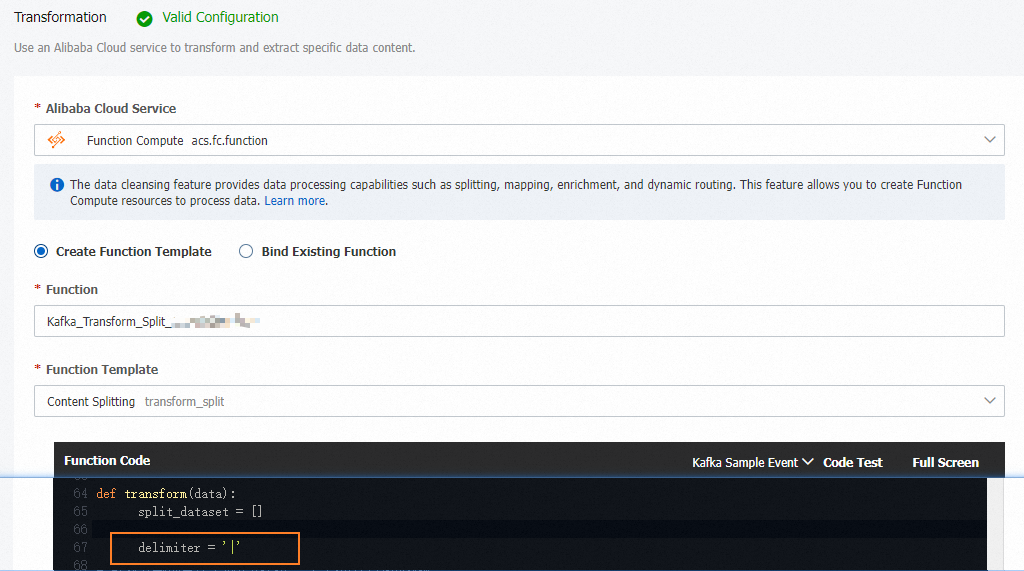
Task: Select the Create Function Template radio button
Action: pyautogui.click(x=41, y=252)
